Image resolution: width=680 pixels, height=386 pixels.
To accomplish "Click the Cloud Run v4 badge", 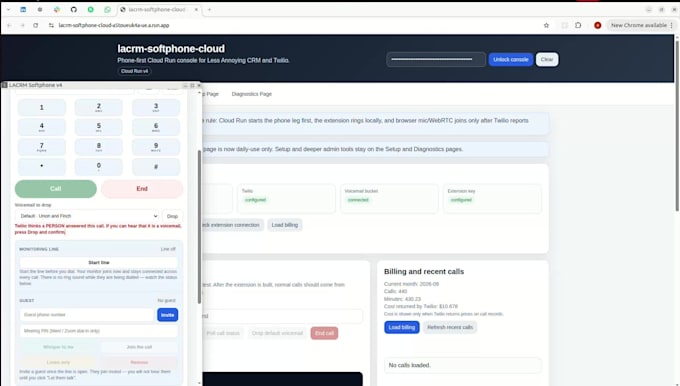I will coord(134,71).
